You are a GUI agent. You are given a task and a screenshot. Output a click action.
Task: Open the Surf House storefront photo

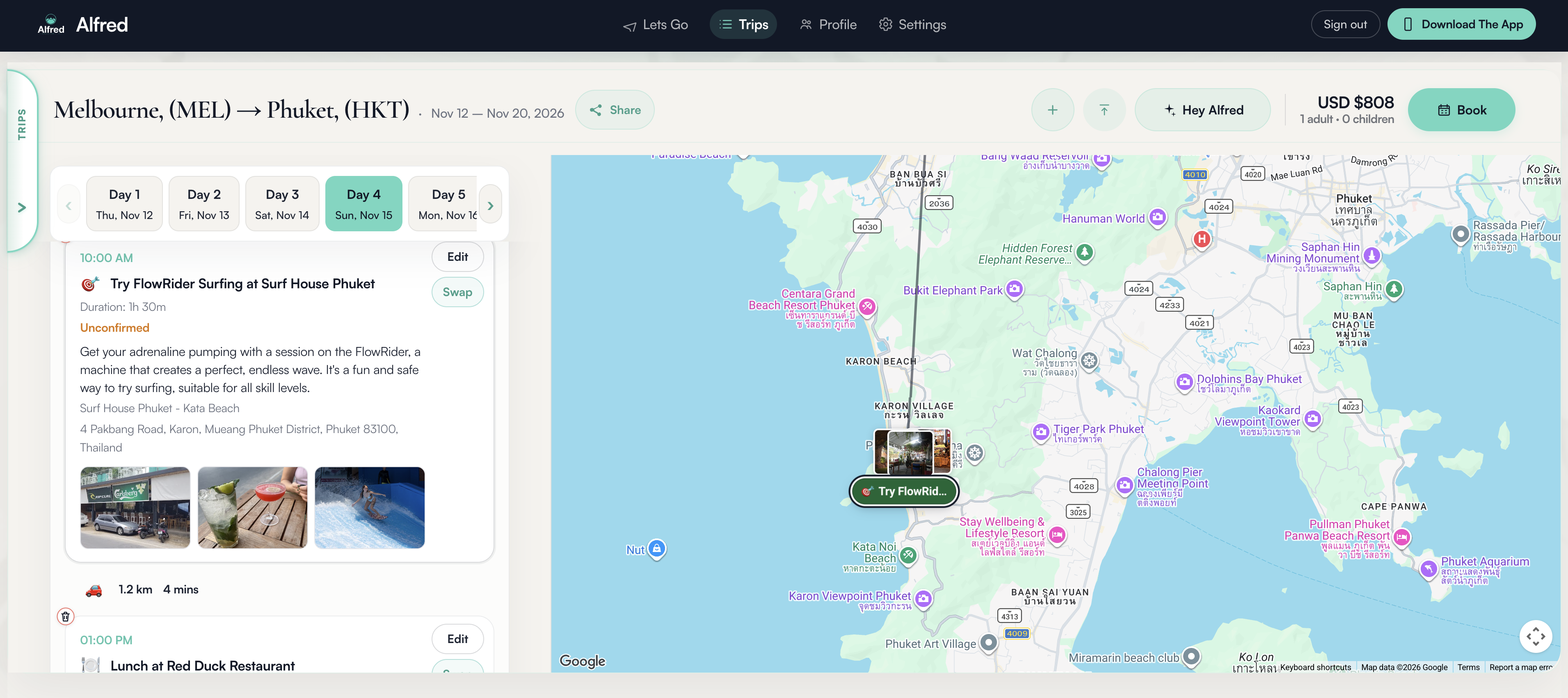pos(135,508)
